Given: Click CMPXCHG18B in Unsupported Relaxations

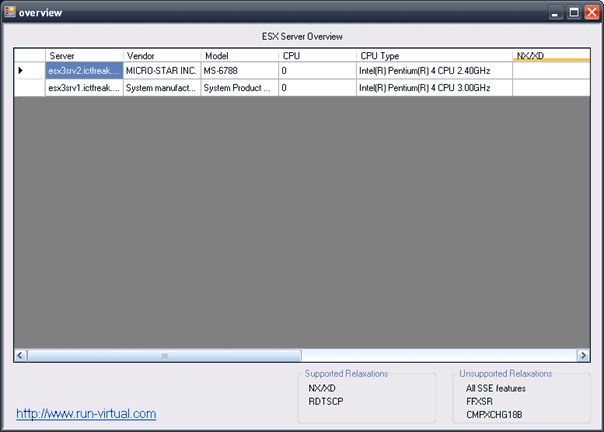Looking at the screenshot, I should [494, 414].
